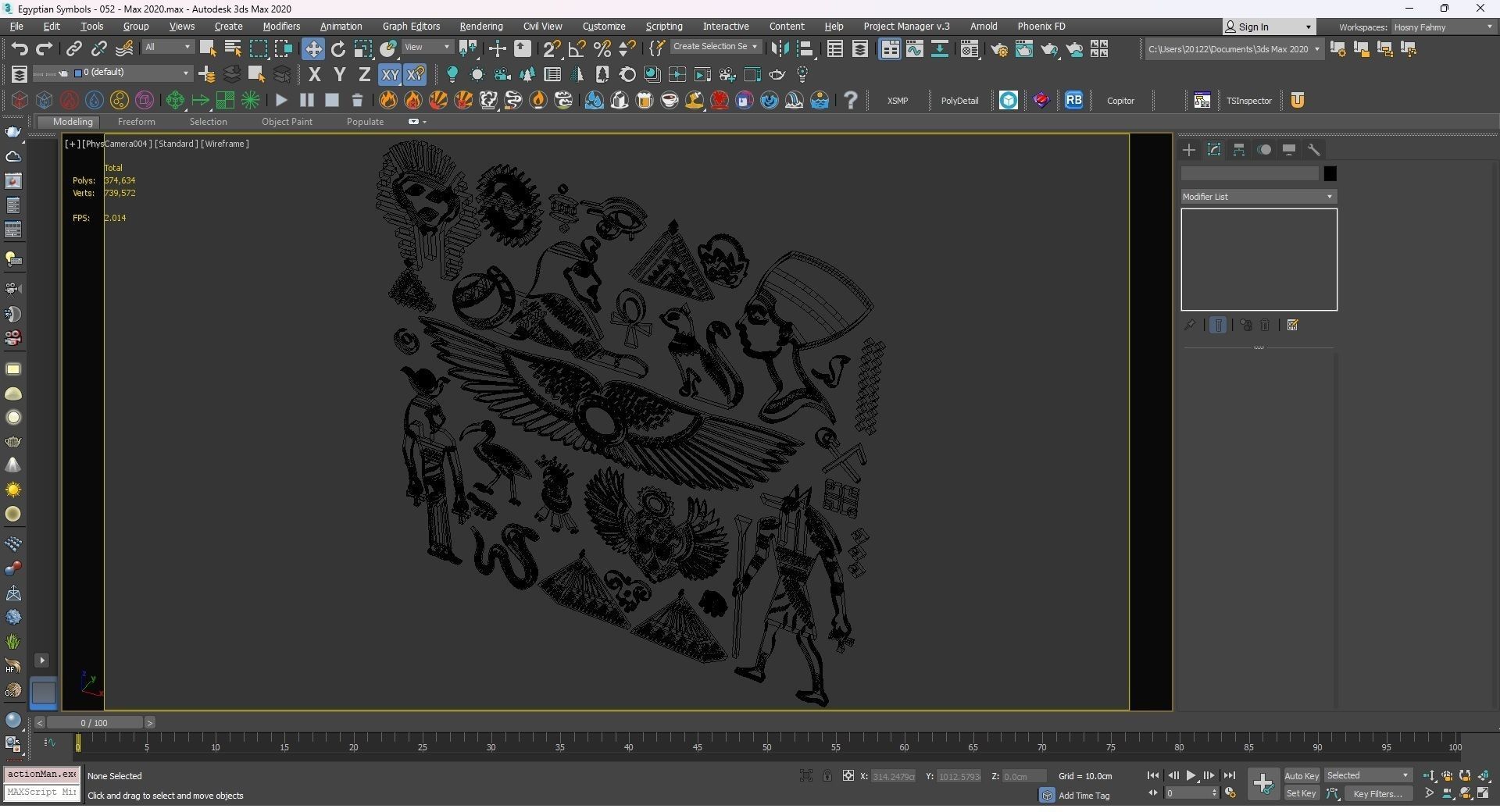Screen dimensions: 1500x812
Task: Open Display tab in command panel
Action: [x=1289, y=150]
